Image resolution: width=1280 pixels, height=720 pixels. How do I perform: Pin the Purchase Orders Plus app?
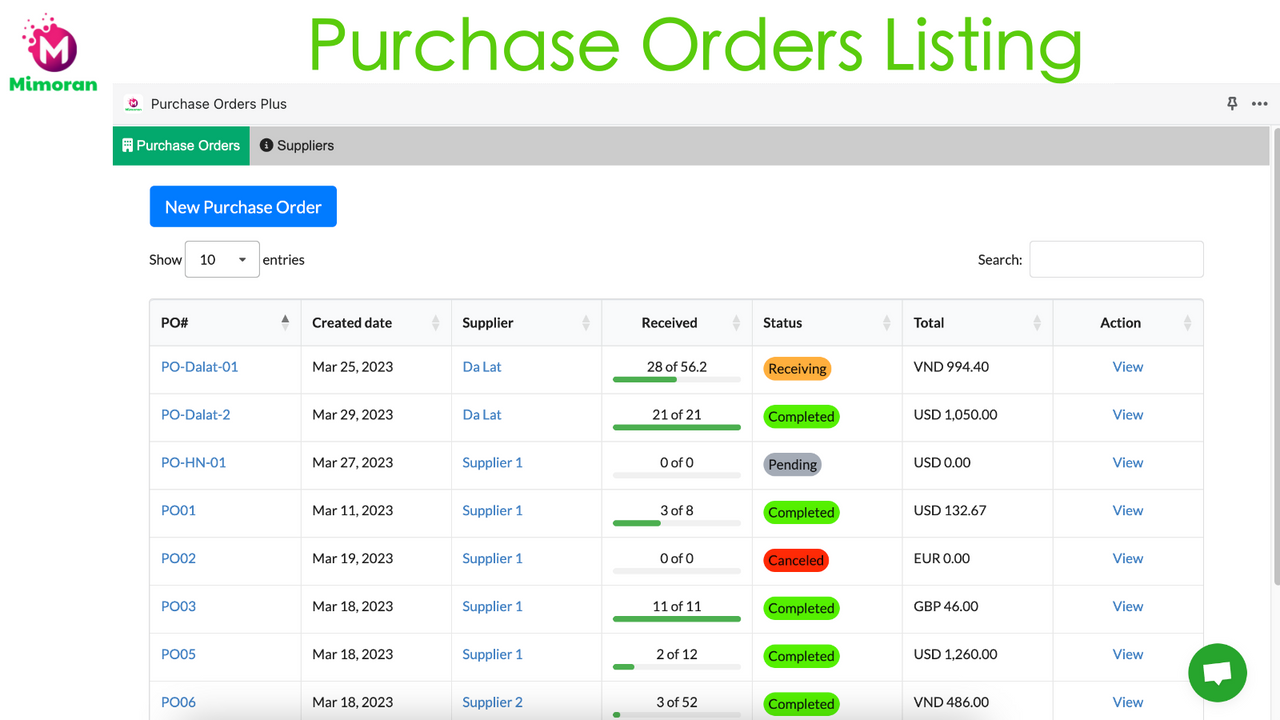pyautogui.click(x=1232, y=103)
